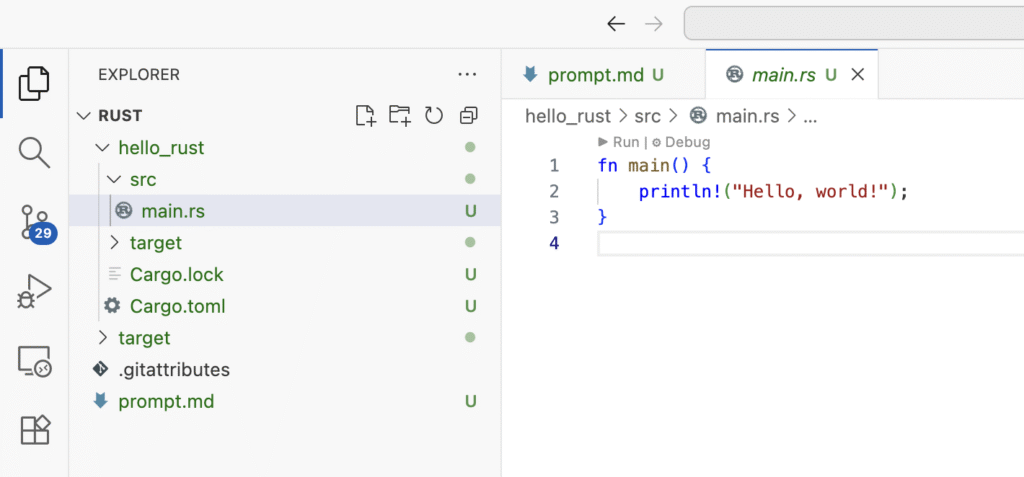Open the Explorer view in activity bar

[x=34, y=83]
